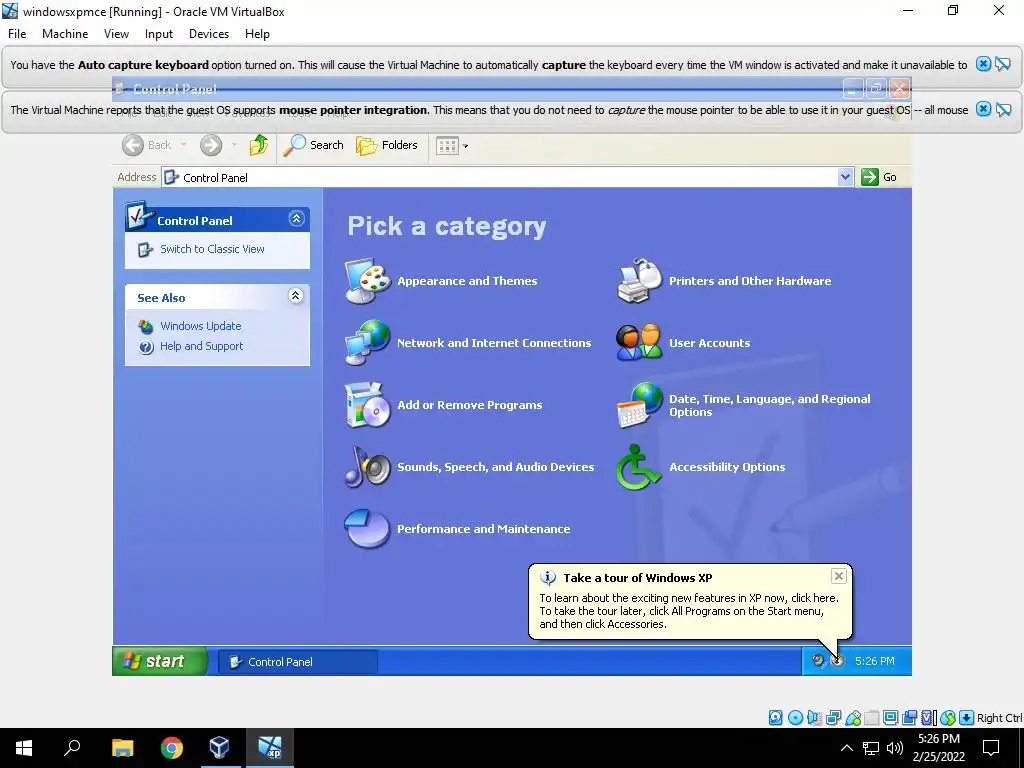The width and height of the screenshot is (1024, 768).
Task: Click the Back toolbar button
Action: point(147,145)
